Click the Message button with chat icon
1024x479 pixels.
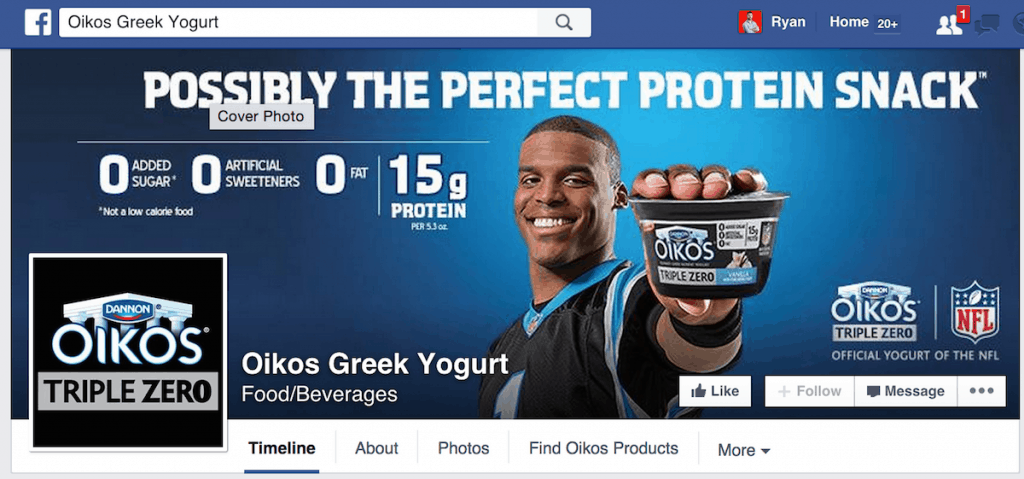click(x=906, y=391)
